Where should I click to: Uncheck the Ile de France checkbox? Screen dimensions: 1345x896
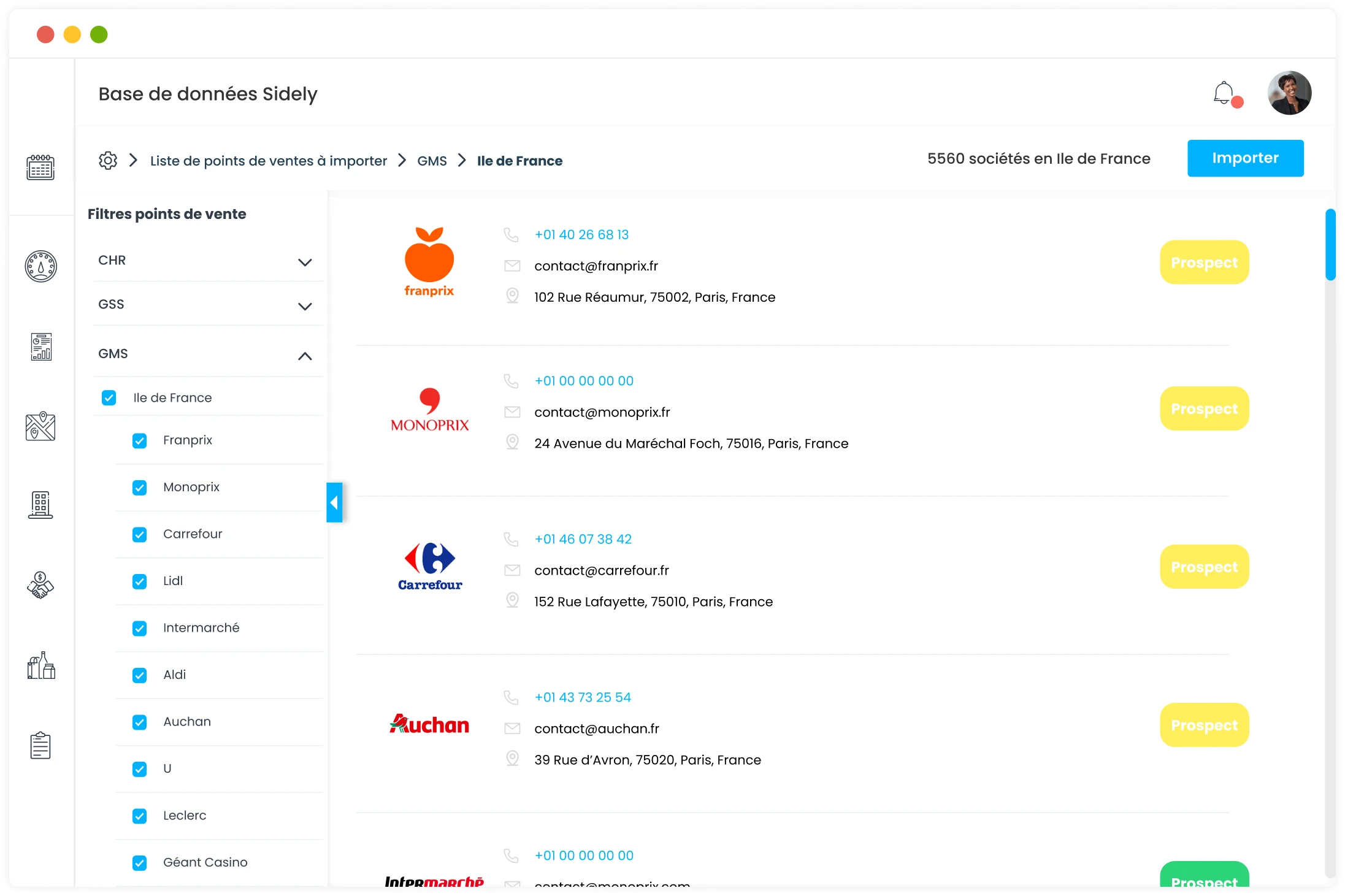[109, 398]
